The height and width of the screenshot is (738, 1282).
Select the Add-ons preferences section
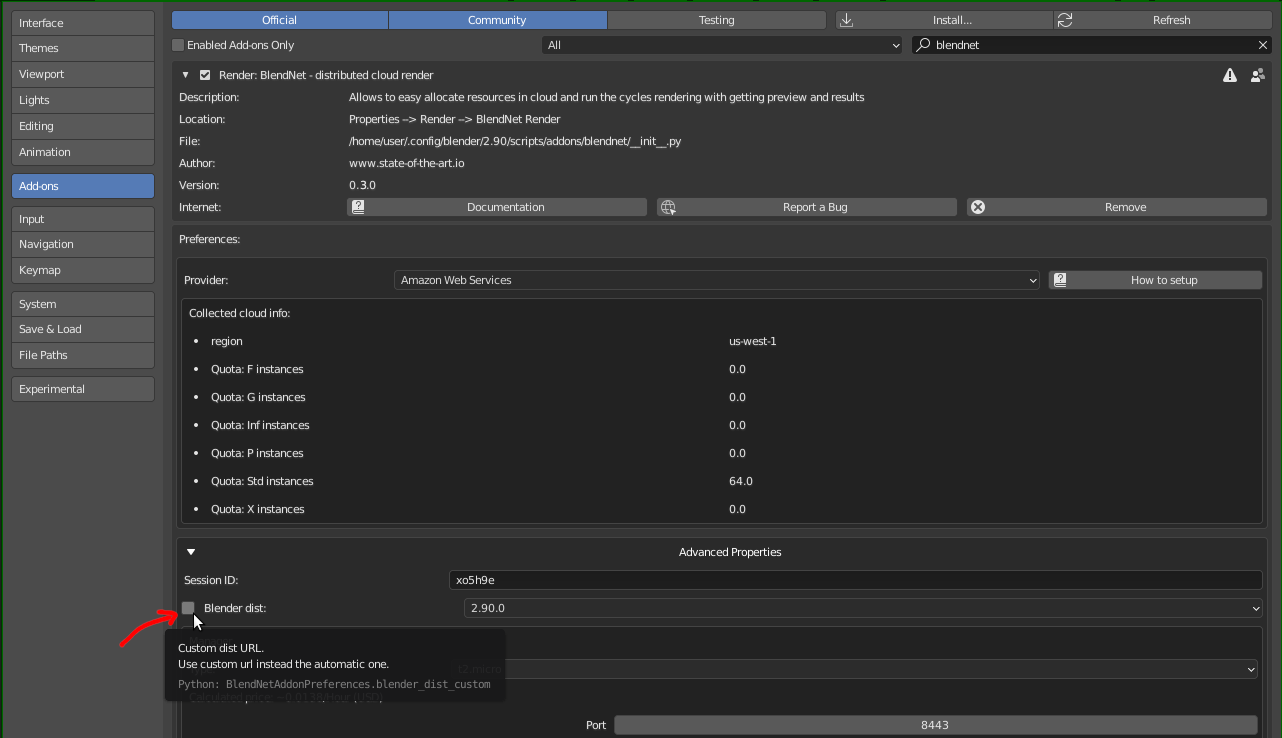tap(83, 186)
